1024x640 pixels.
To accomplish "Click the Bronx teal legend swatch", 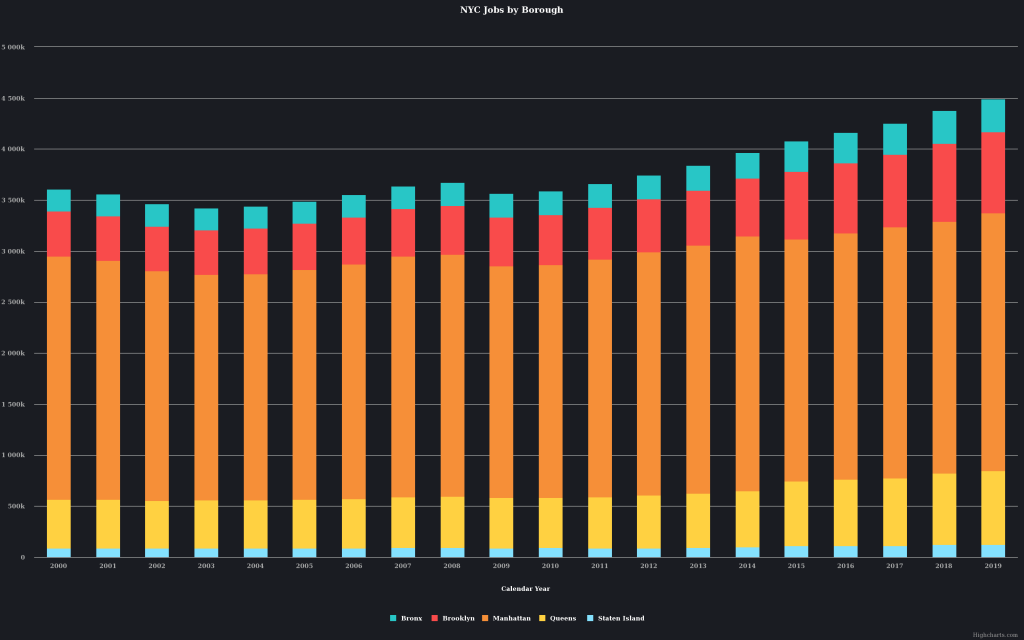I will pyautogui.click(x=393, y=618).
